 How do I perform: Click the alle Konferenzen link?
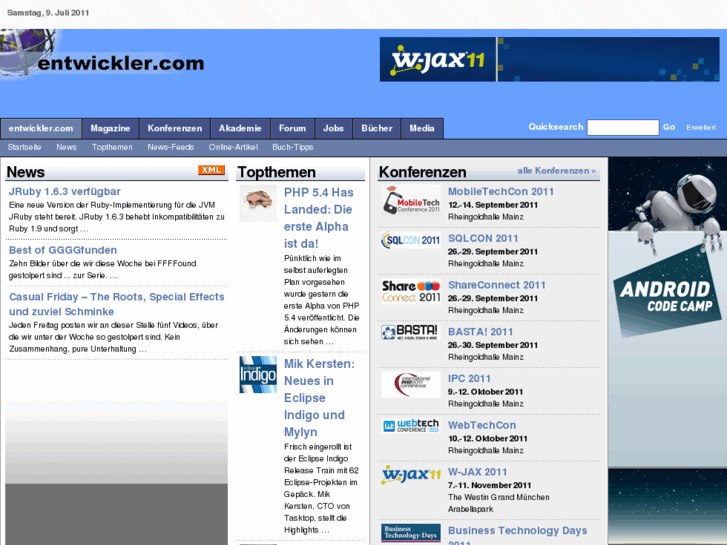click(556, 171)
